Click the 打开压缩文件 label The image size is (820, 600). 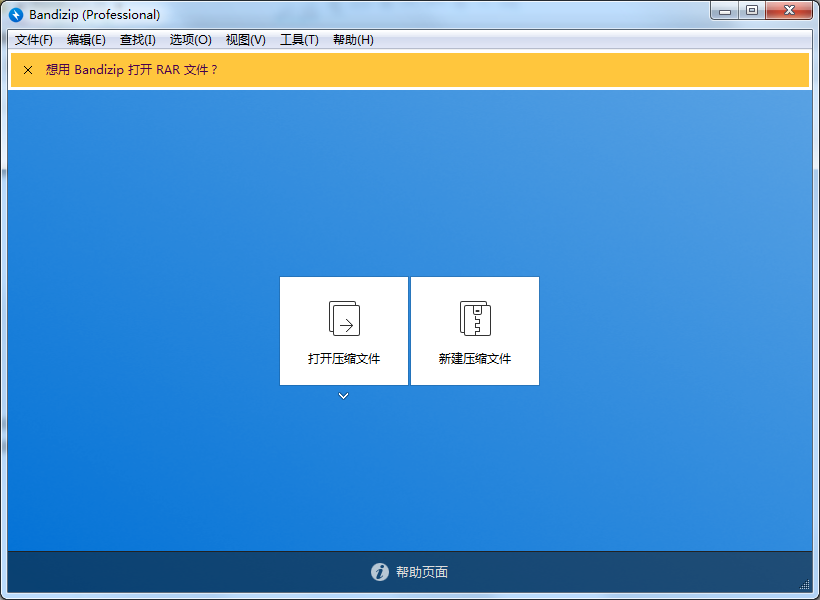(x=344, y=359)
